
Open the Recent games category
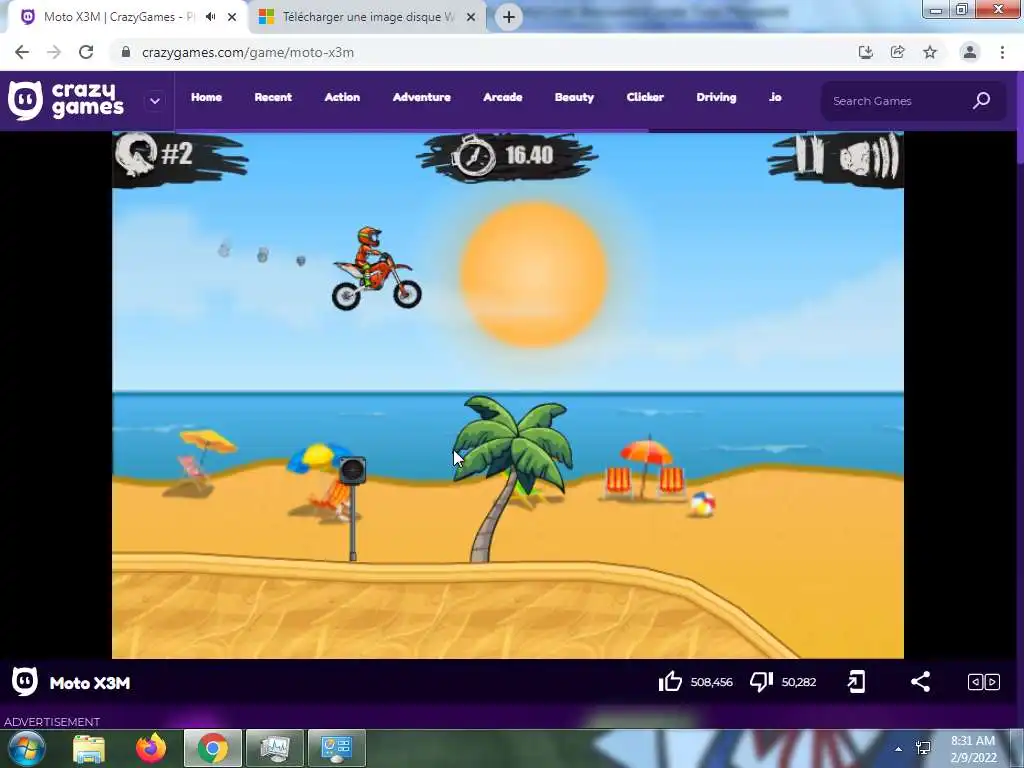(273, 97)
